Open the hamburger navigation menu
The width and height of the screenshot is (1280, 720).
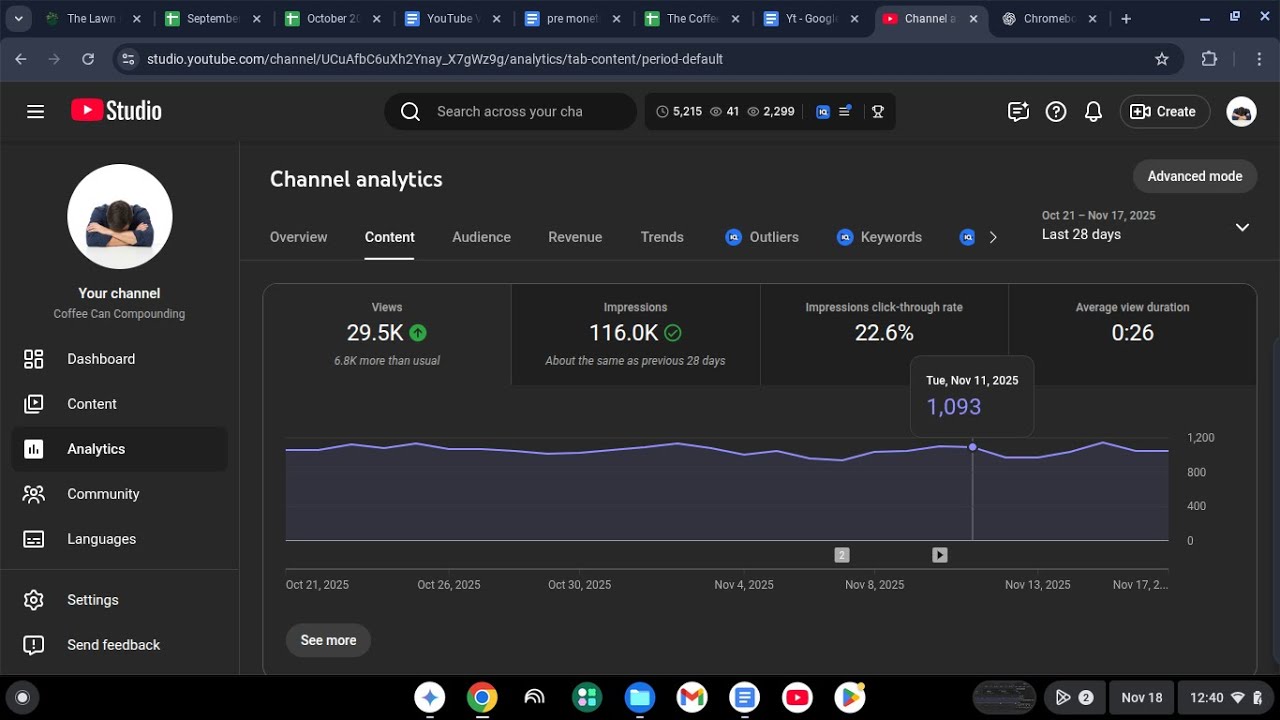36,111
